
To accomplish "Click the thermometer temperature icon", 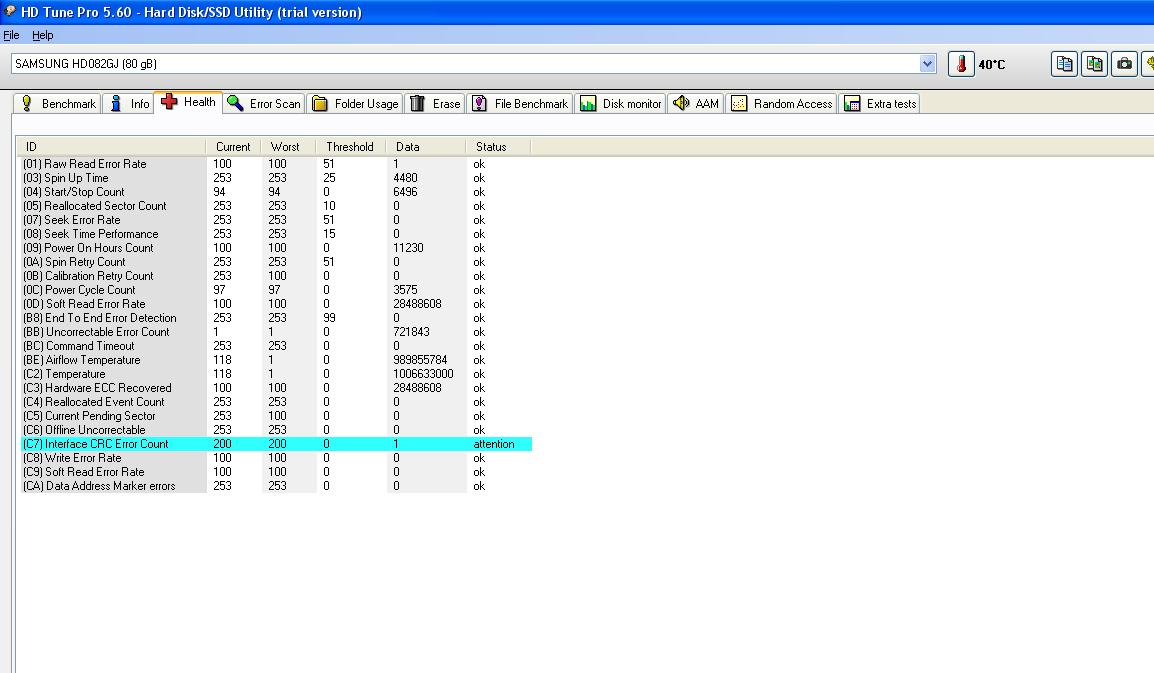I will (961, 64).
